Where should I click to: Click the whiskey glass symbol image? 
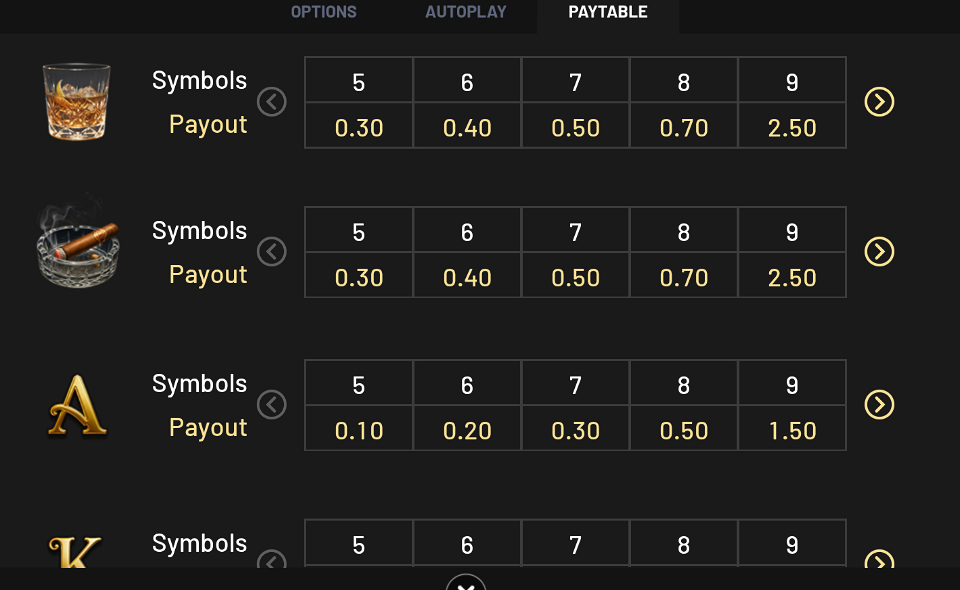coord(77,102)
